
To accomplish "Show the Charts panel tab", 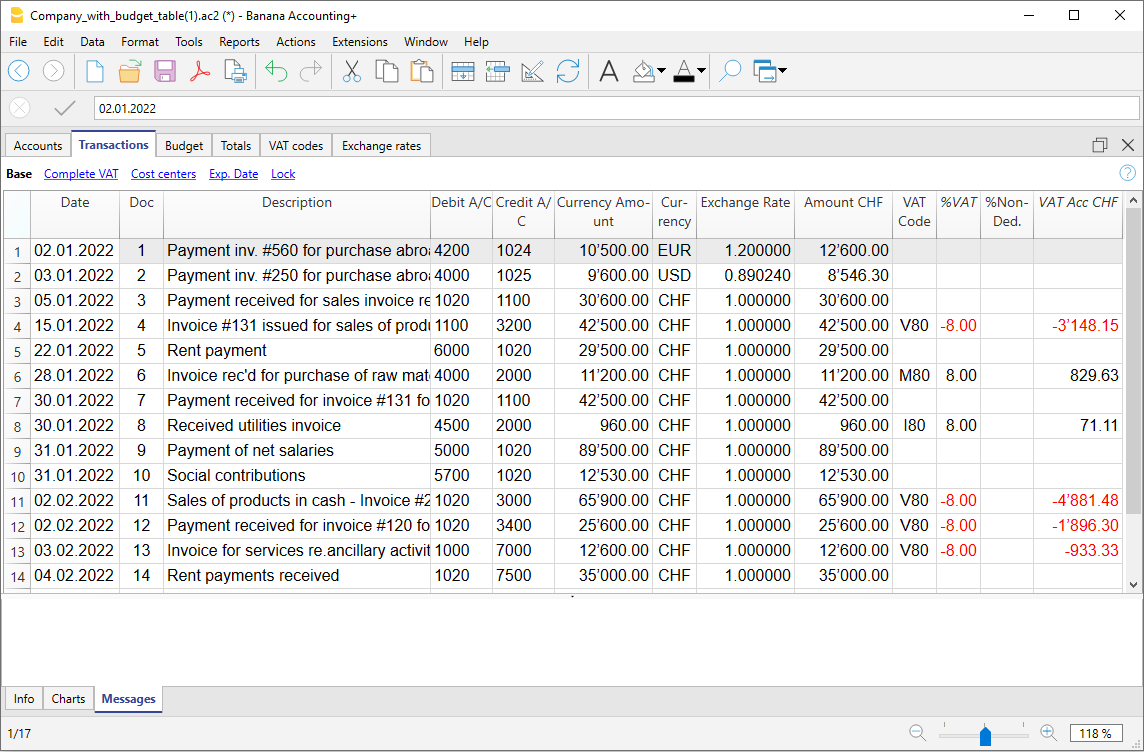I will tap(69, 699).
